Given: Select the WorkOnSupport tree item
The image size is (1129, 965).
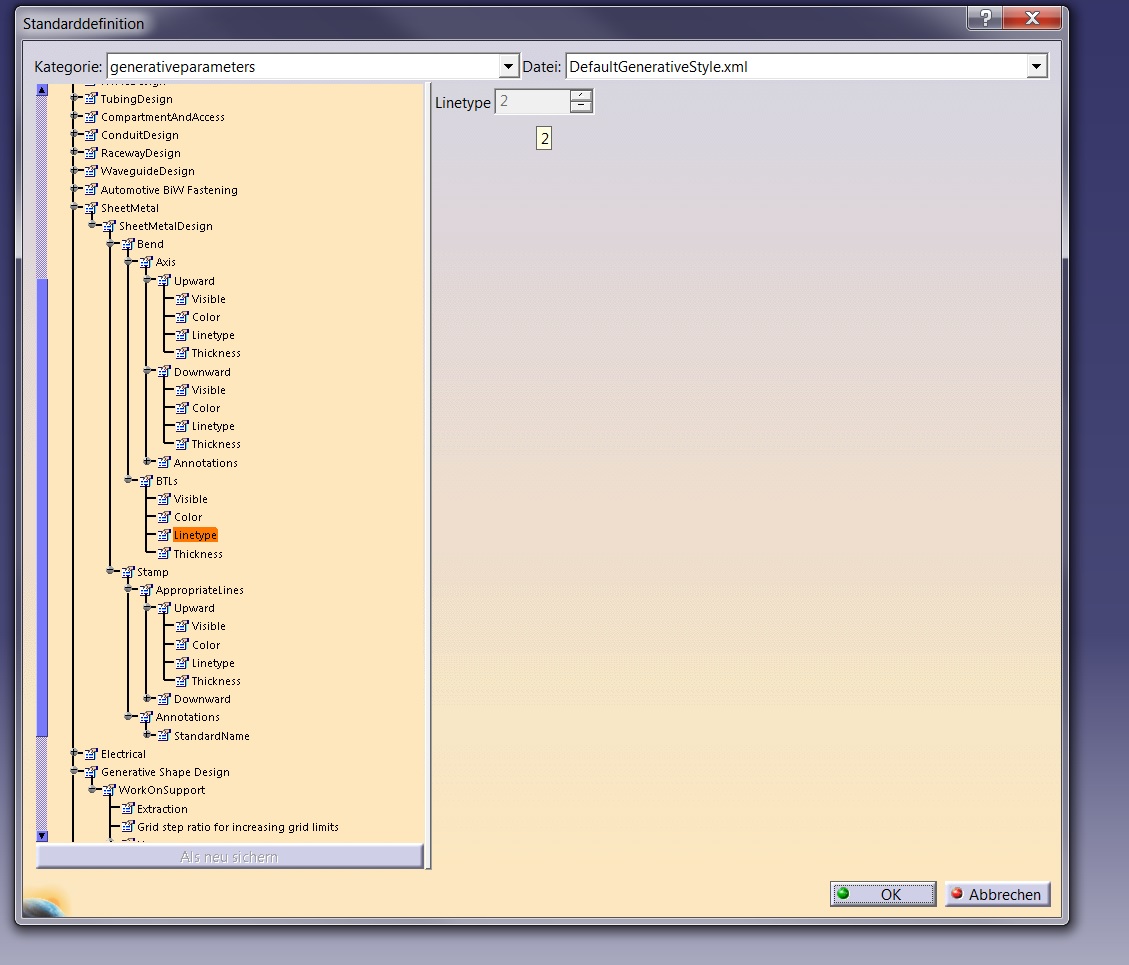Looking at the screenshot, I should pos(162,790).
